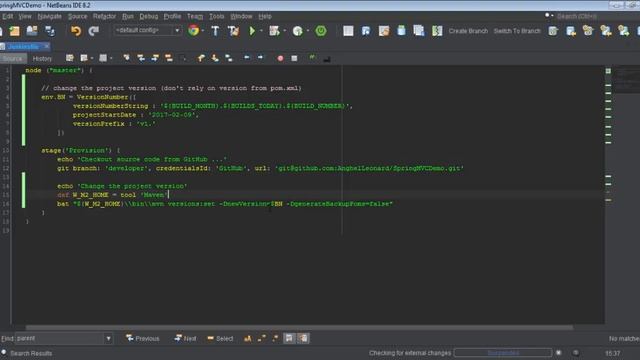Click the Create Branch button

pos(468,31)
